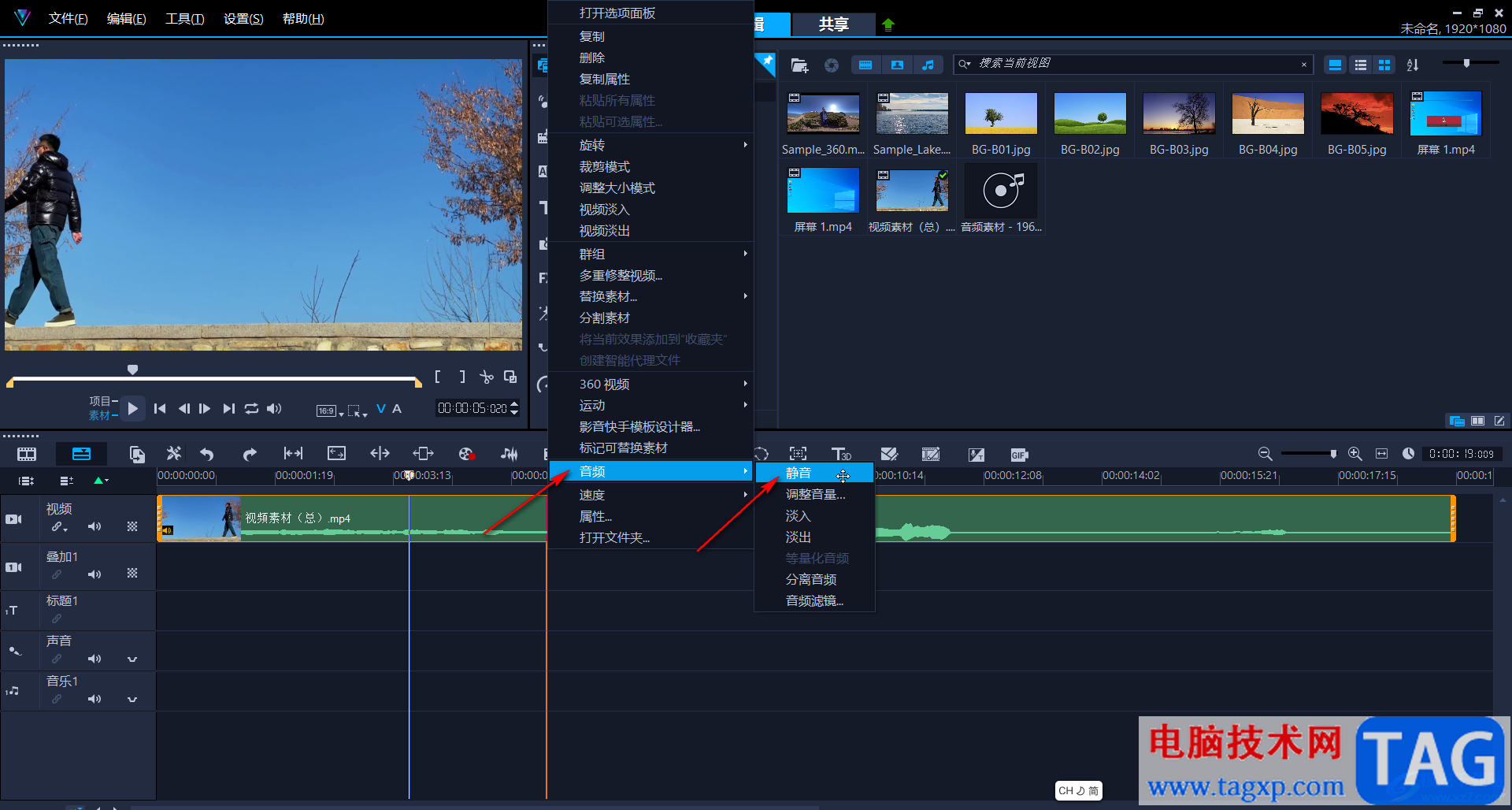Expand the 音乐1 track chevron
1512x810 pixels.
click(x=132, y=700)
